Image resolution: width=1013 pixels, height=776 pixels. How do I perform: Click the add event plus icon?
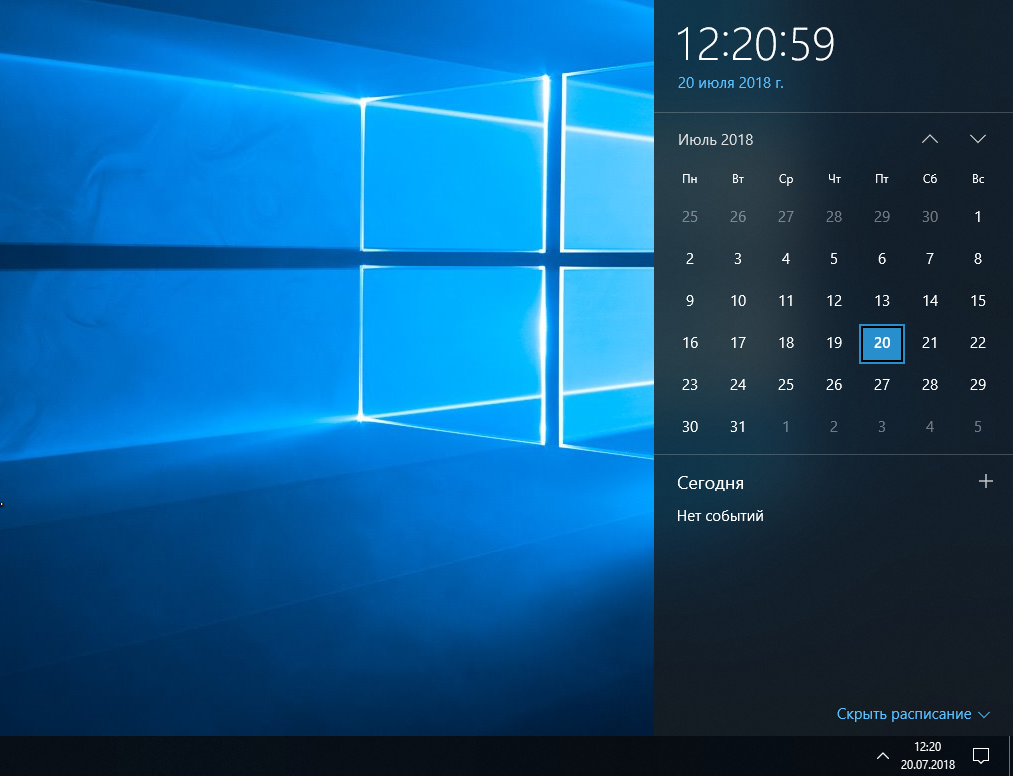click(985, 481)
